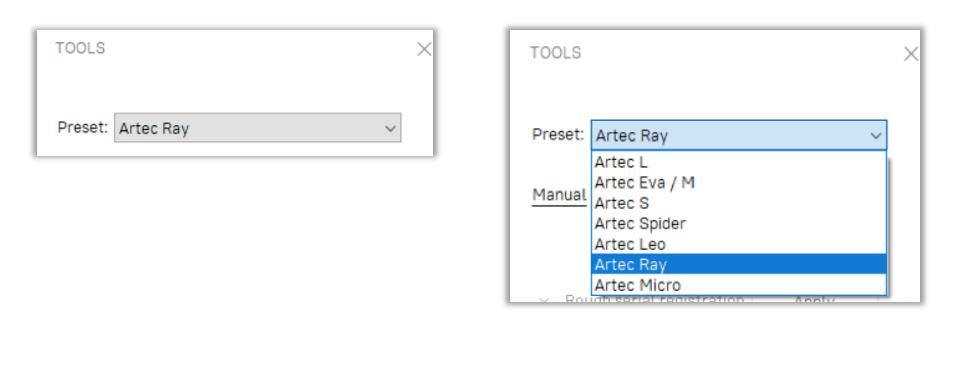Pick Artec Leo preset option

tap(739, 244)
